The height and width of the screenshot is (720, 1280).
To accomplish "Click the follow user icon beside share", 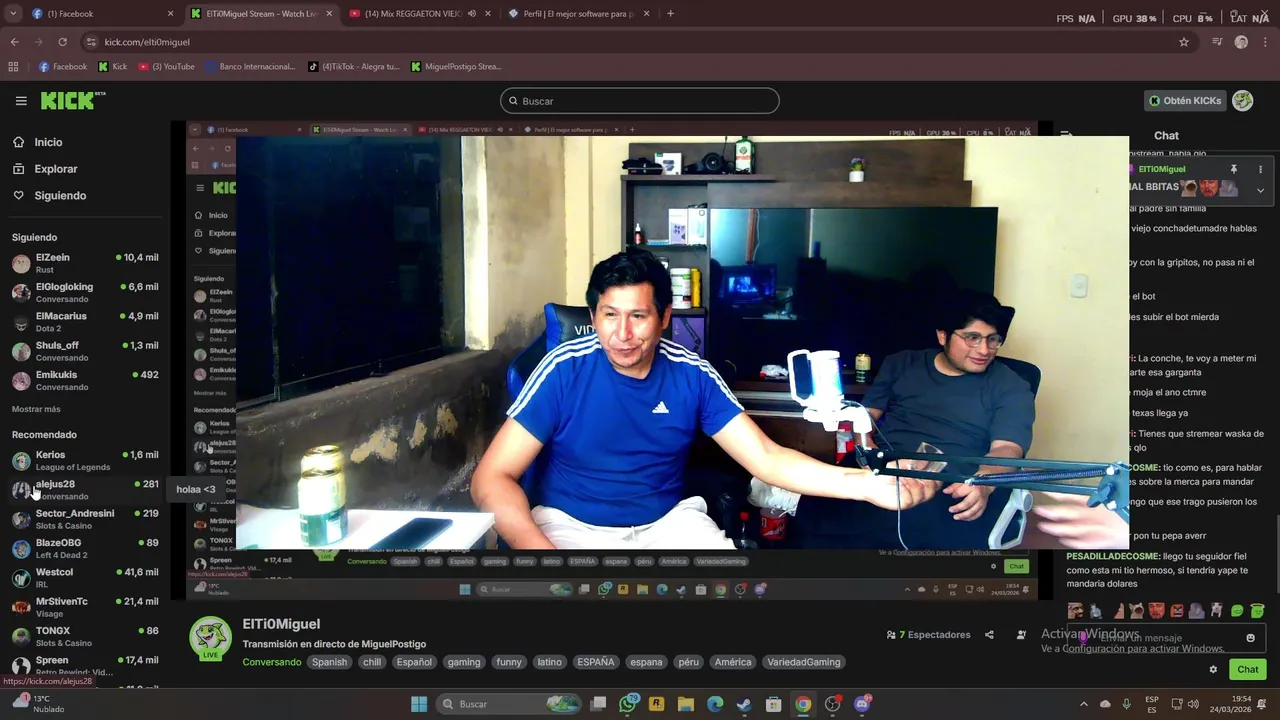I will tap(1021, 635).
